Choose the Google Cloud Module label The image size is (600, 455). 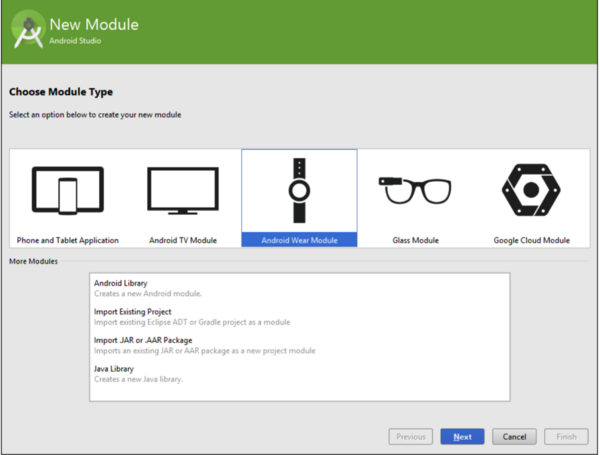[531, 240]
